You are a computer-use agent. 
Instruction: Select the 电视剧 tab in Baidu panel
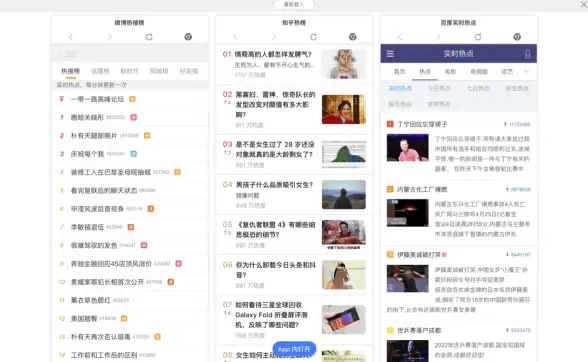click(x=479, y=71)
